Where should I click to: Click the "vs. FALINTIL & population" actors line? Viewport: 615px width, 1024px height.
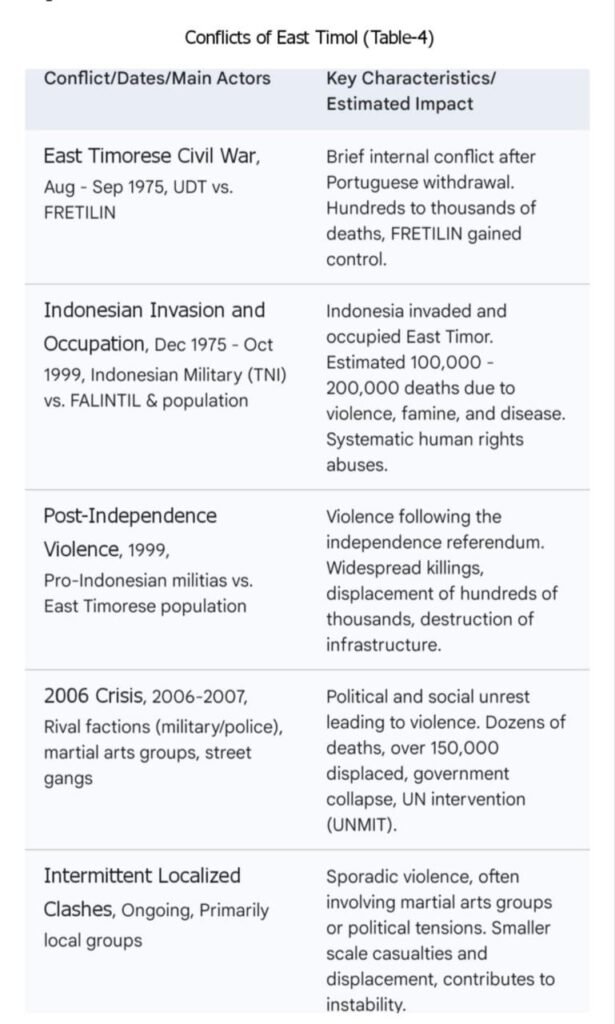click(146, 400)
